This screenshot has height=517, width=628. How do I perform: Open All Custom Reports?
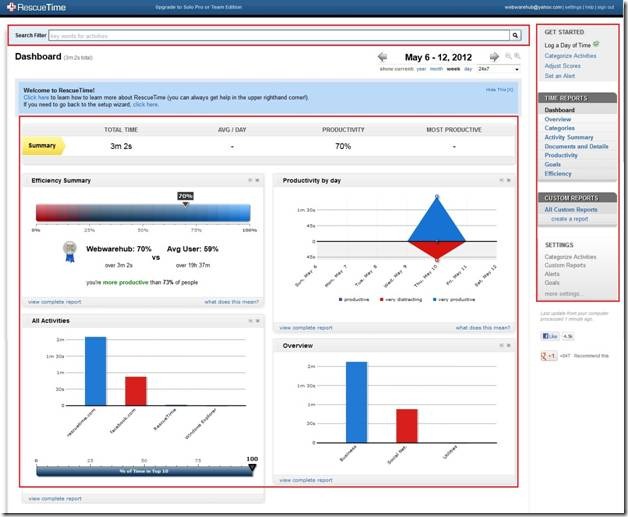click(571, 209)
